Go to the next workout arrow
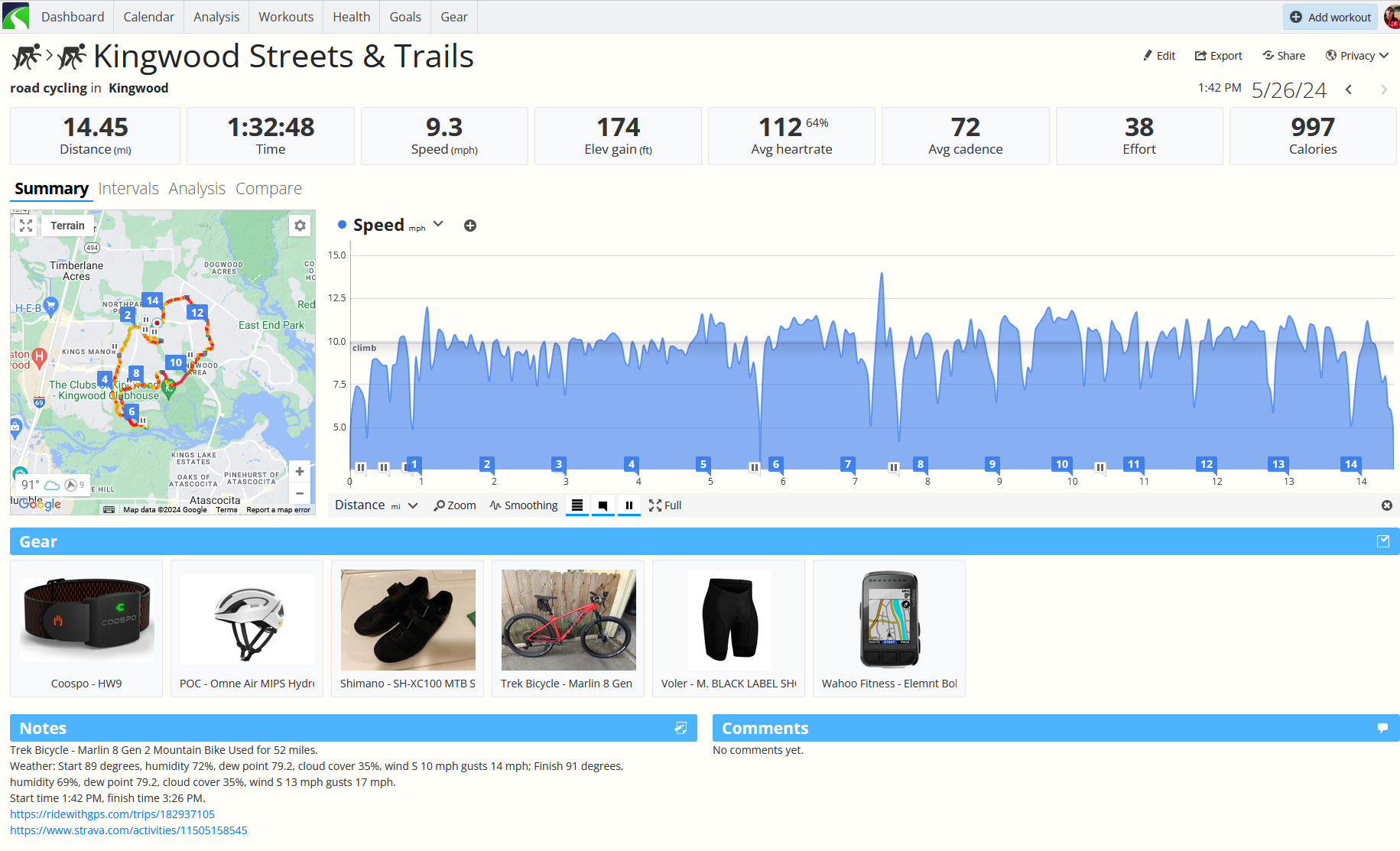1400x851 pixels. click(1384, 89)
